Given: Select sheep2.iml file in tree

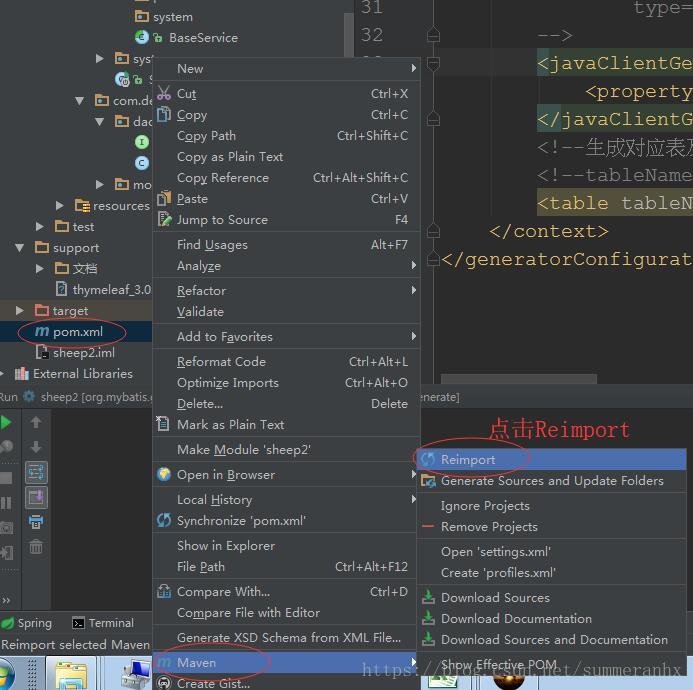Looking at the screenshot, I should tap(76, 352).
